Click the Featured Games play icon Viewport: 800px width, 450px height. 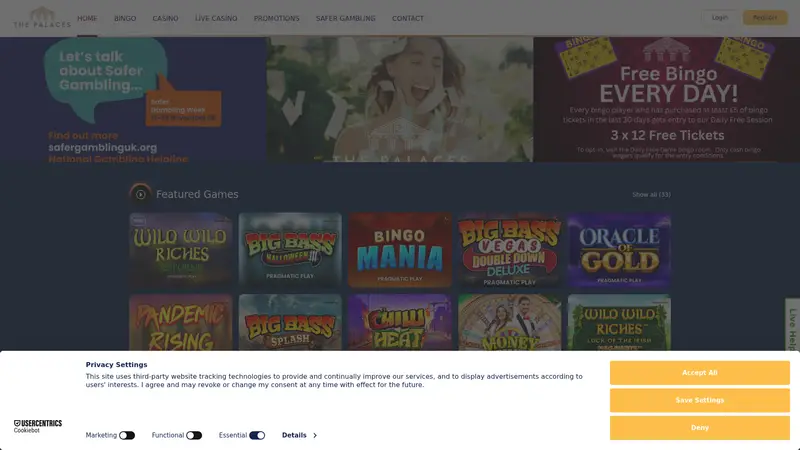[x=140, y=194]
